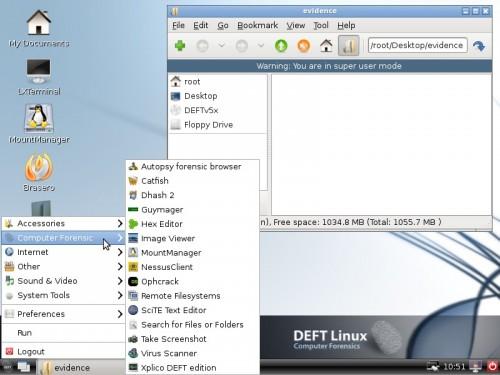Open the Tool menu
The width and height of the screenshot is (500, 375).
pos(321,25)
